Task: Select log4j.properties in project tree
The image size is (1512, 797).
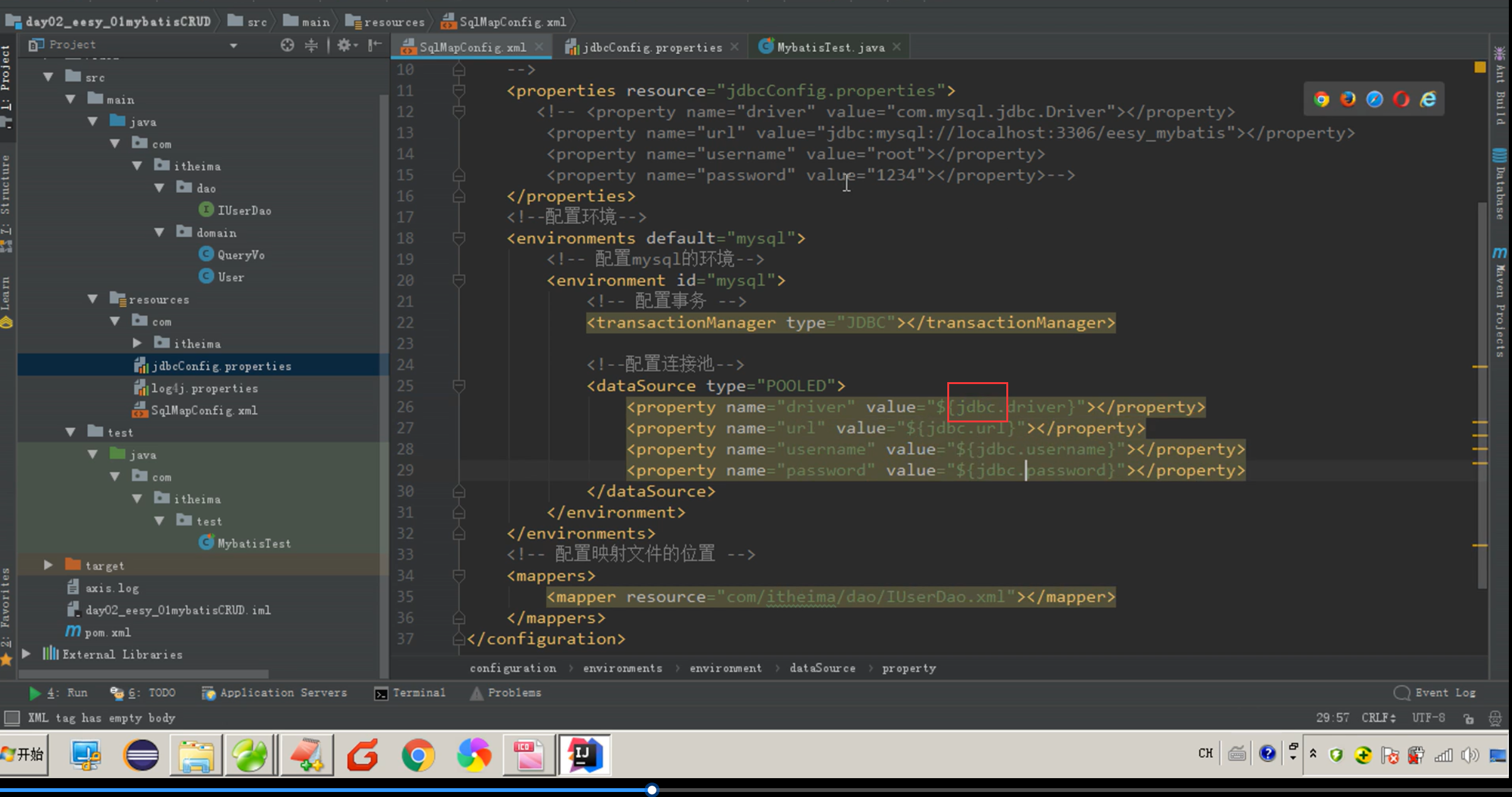Action: point(204,388)
